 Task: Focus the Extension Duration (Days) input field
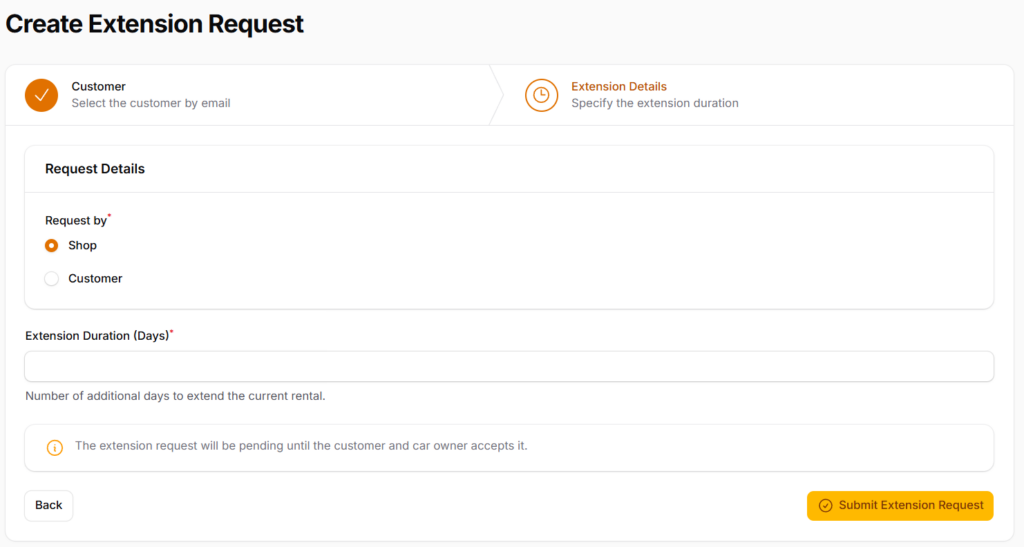pyautogui.click(x=509, y=366)
